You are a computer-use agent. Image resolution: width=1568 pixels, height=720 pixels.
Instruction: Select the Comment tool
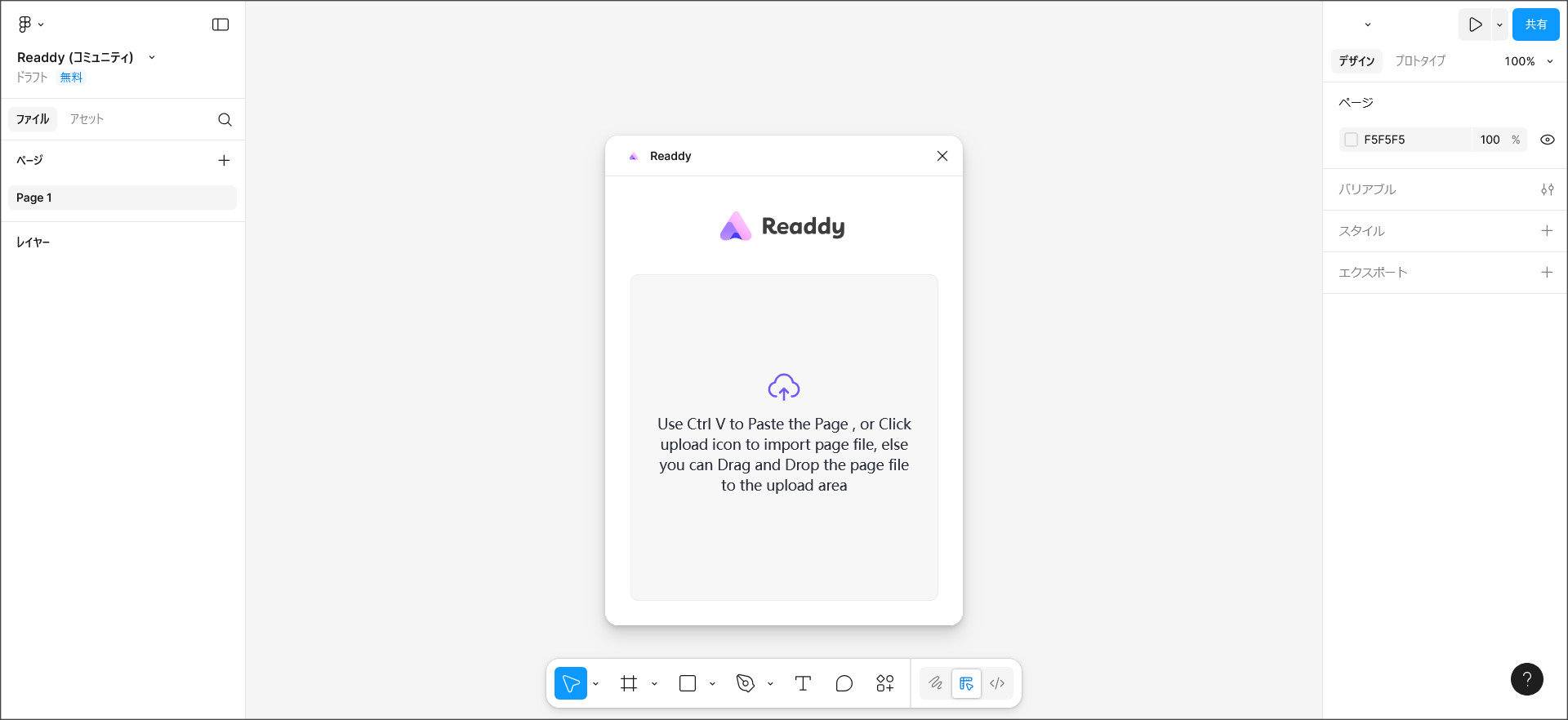[x=844, y=683]
